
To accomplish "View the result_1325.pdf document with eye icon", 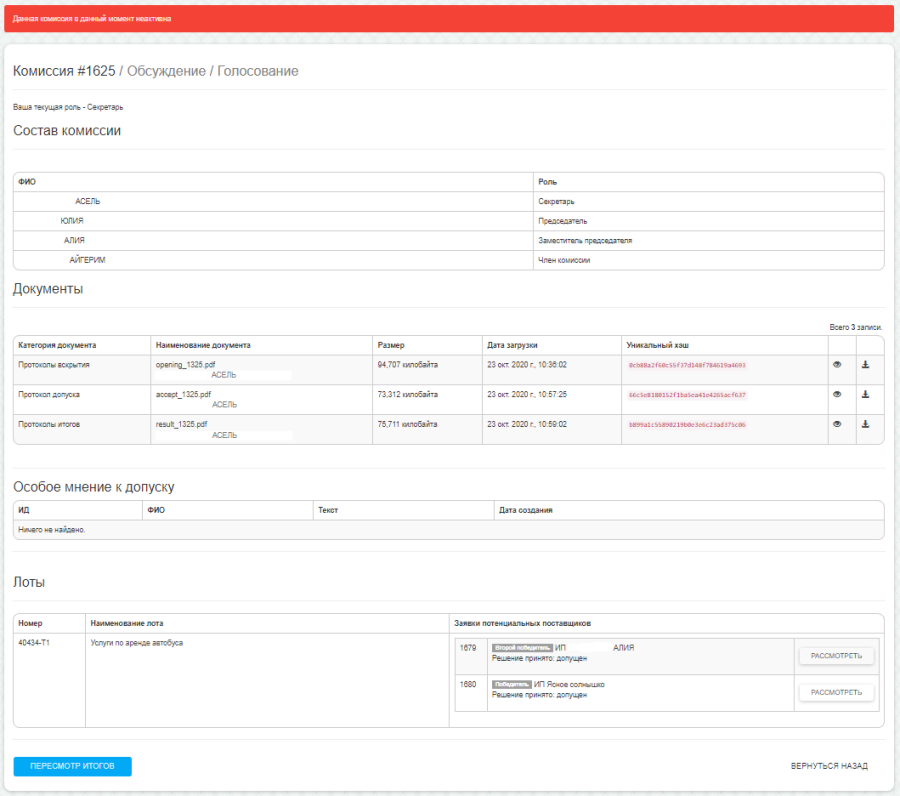I will click(x=837, y=424).
